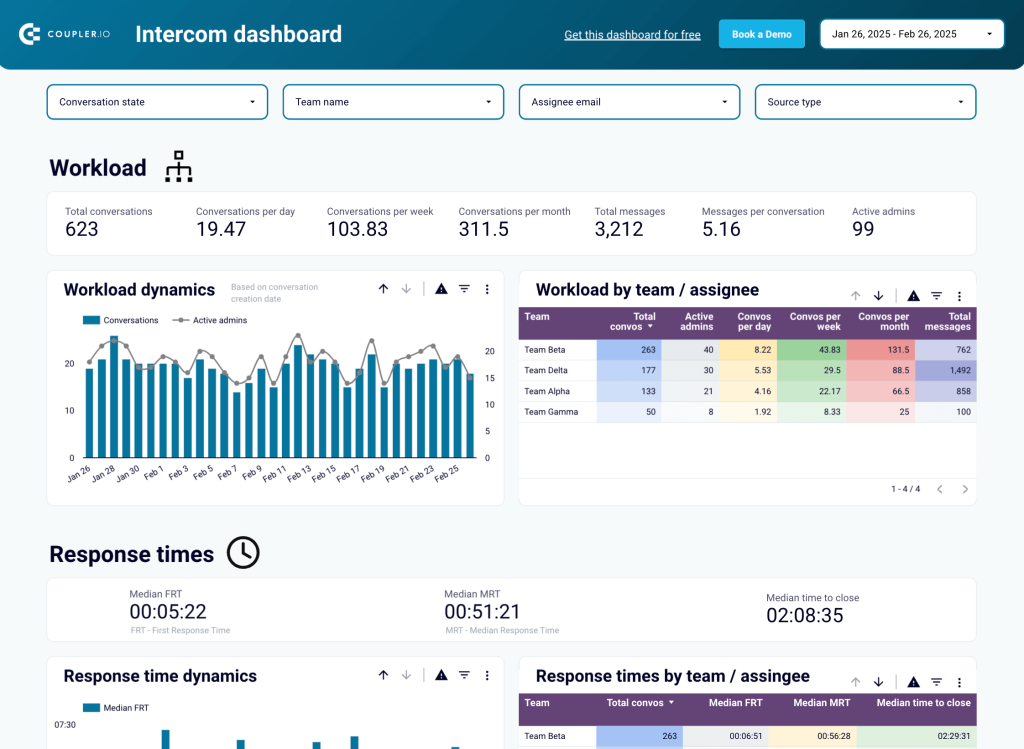Image resolution: width=1024 pixels, height=749 pixels.
Task: Drill down in the Workload by team table
Action: pos(878,296)
